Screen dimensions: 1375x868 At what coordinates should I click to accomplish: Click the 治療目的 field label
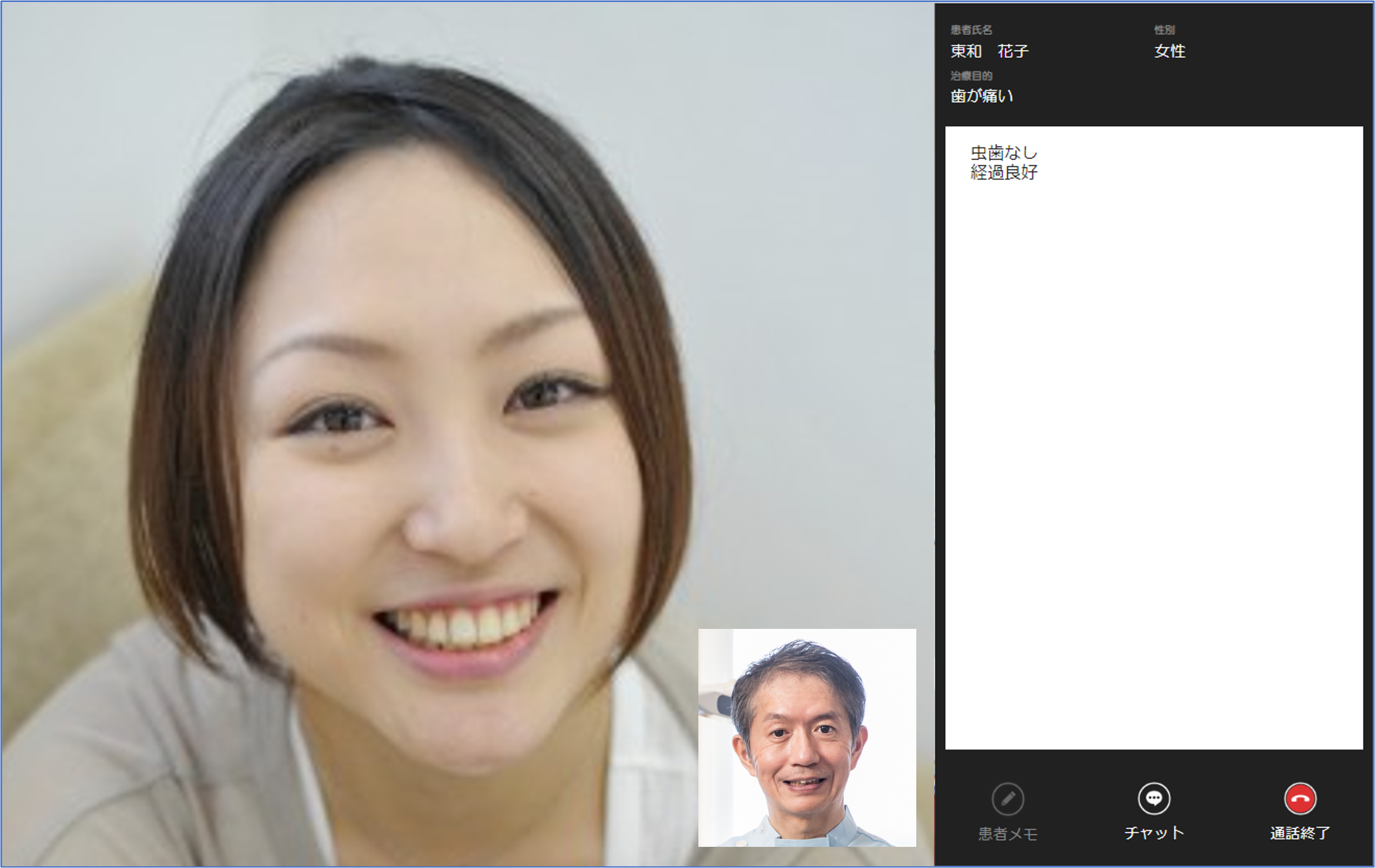click(x=971, y=76)
